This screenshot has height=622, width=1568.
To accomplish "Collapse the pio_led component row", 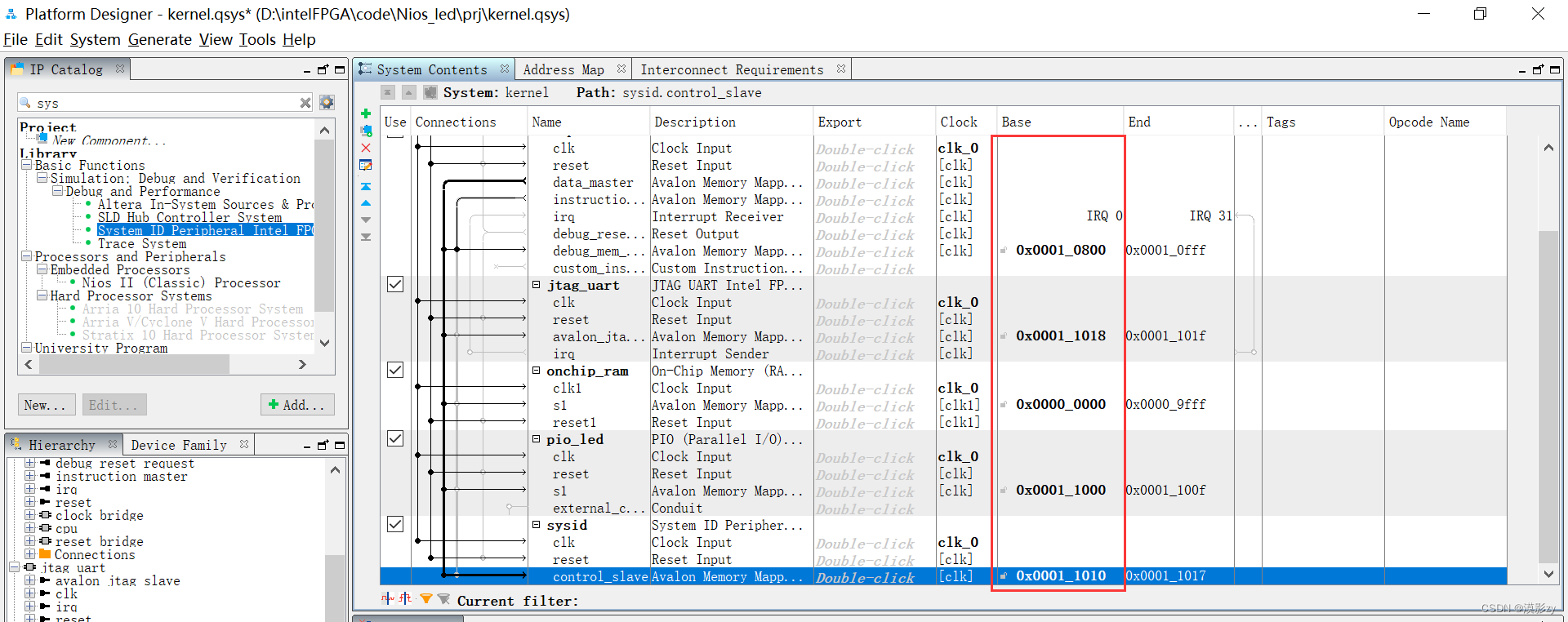I will [537, 439].
